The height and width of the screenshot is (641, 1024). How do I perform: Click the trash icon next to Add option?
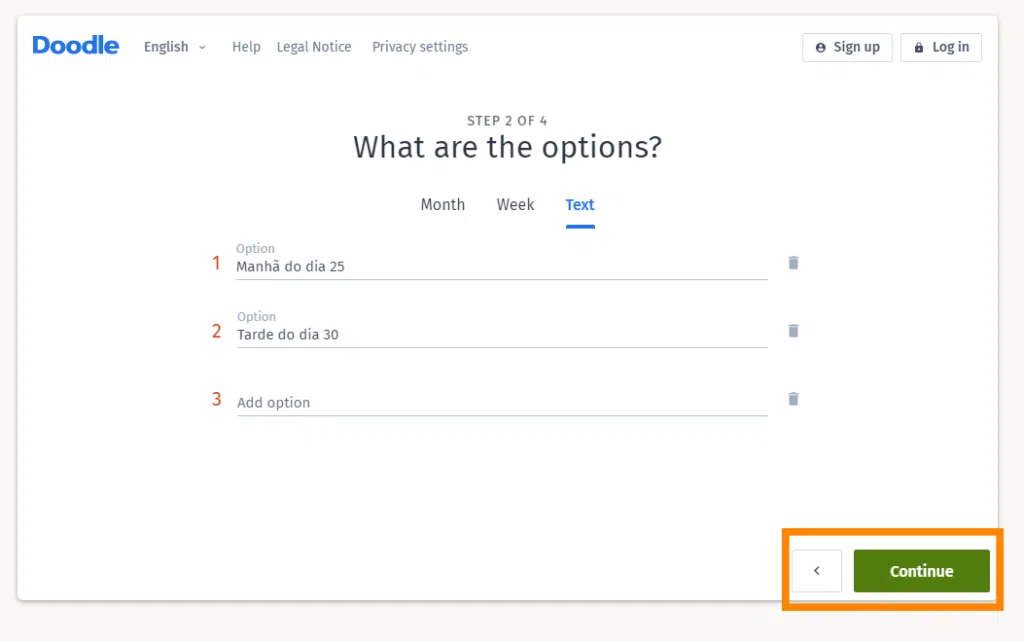click(793, 398)
